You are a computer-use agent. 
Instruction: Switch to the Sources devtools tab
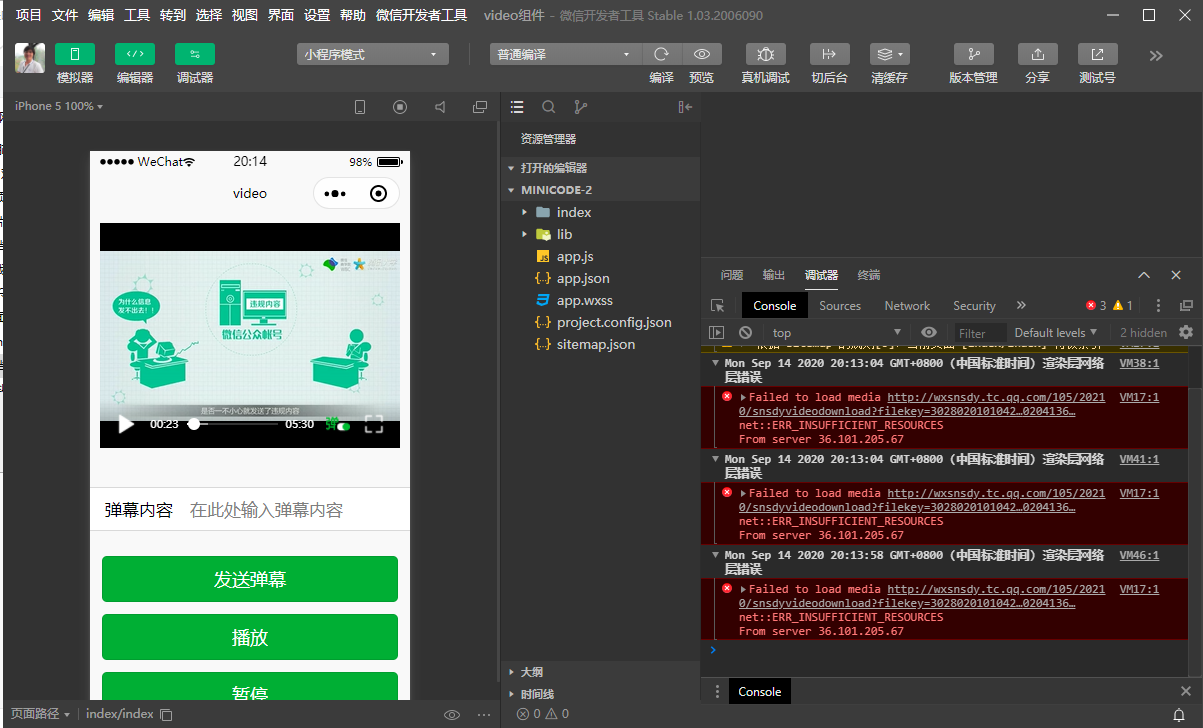point(840,306)
